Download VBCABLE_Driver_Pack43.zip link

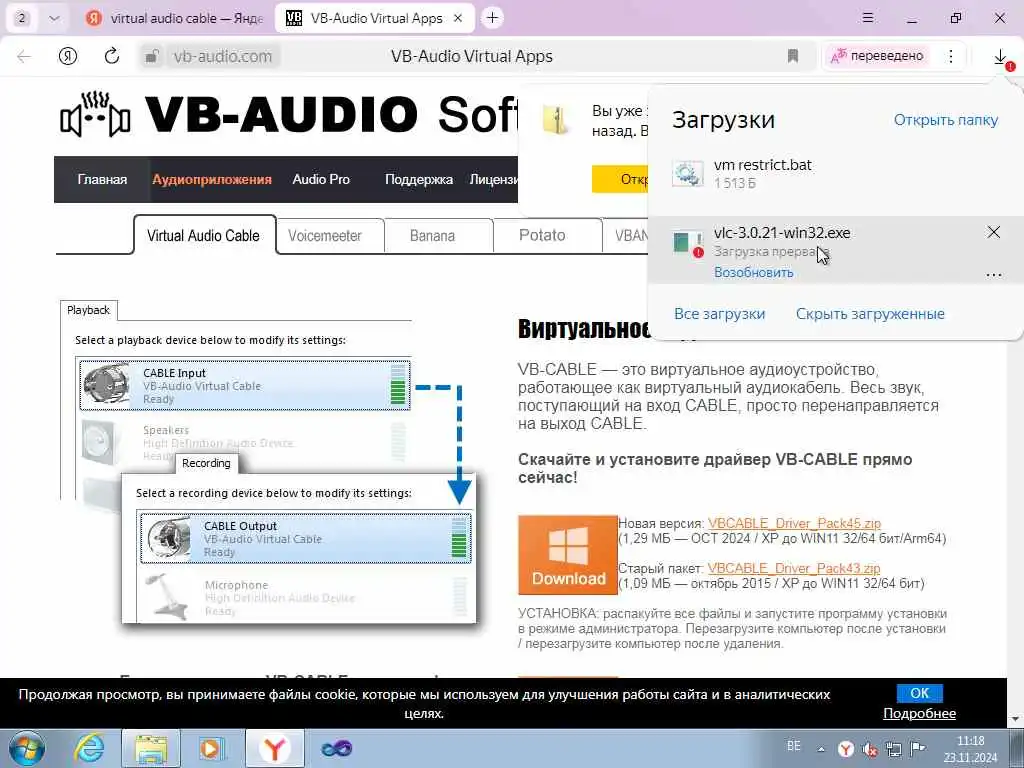click(x=793, y=568)
